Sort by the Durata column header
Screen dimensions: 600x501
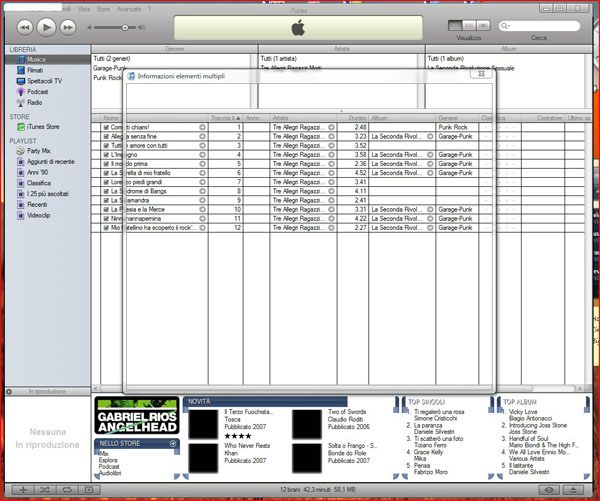(x=353, y=118)
